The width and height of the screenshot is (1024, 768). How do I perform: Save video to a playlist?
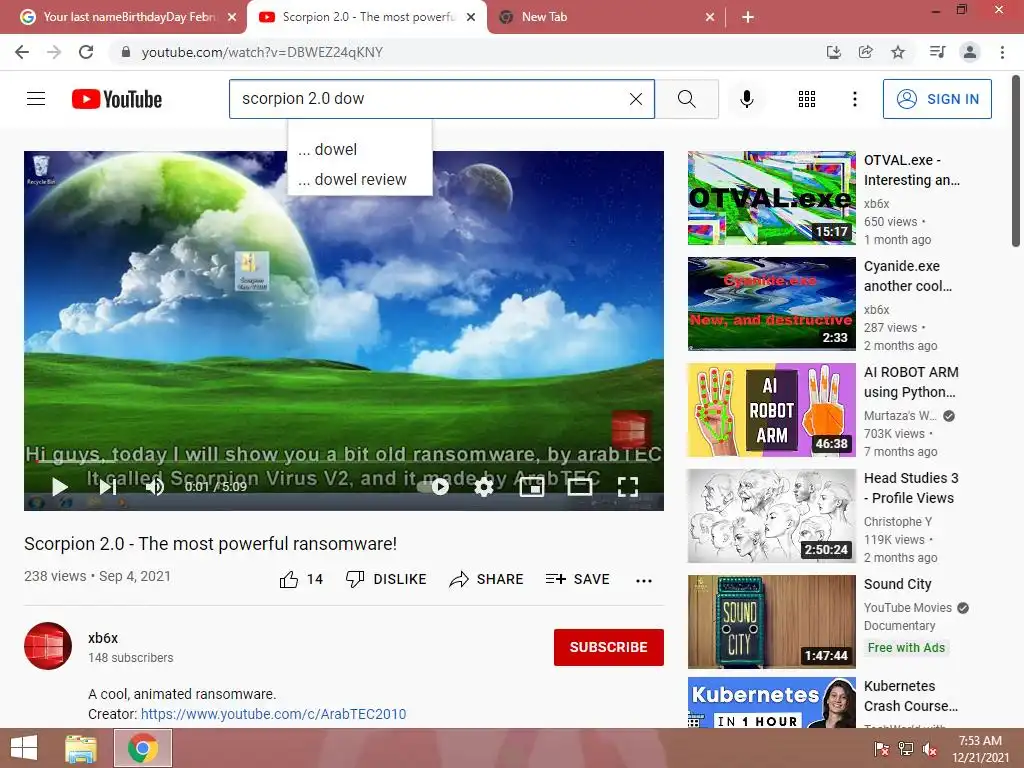[x=577, y=579]
